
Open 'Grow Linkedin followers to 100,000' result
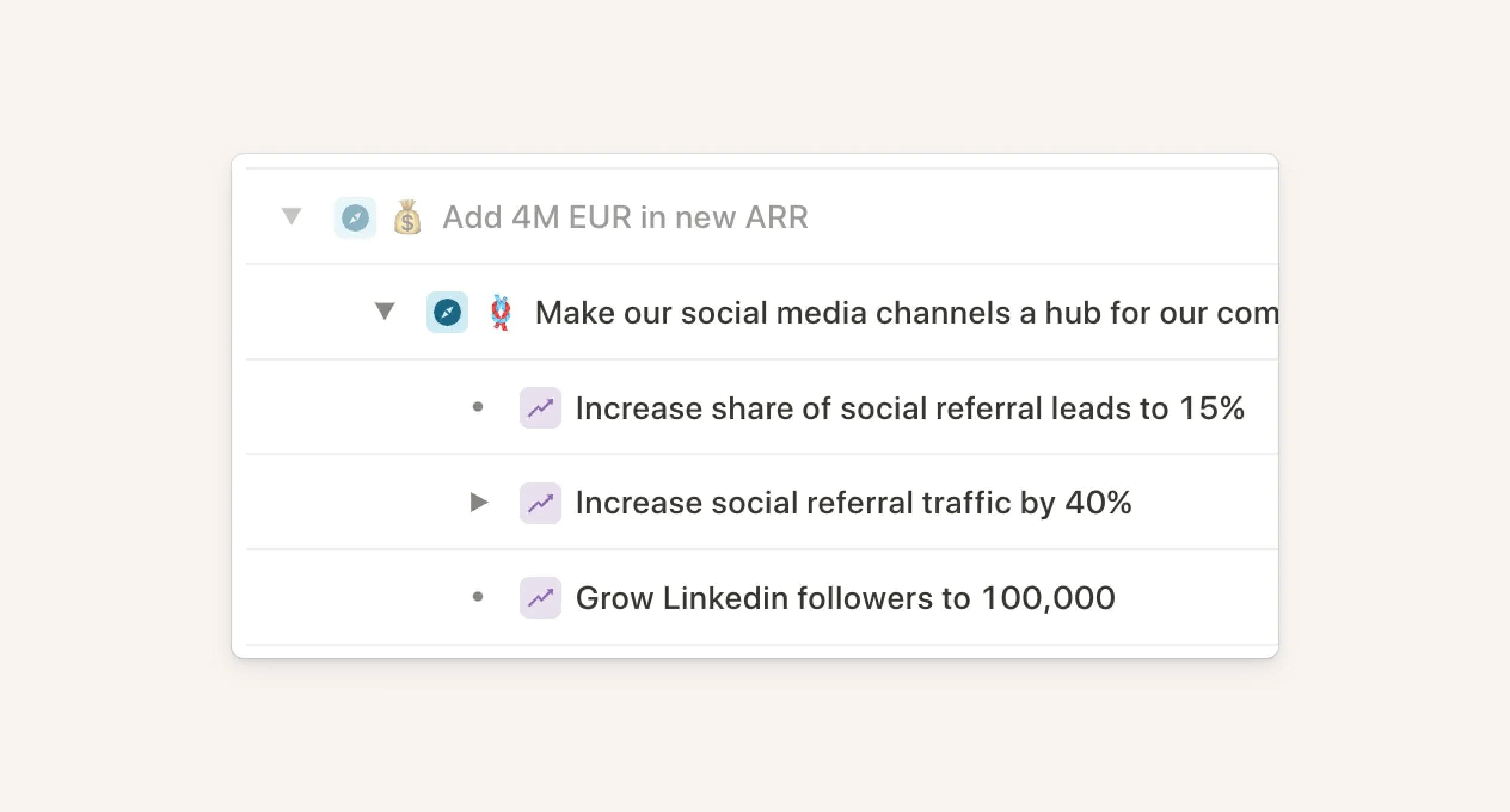(x=845, y=598)
